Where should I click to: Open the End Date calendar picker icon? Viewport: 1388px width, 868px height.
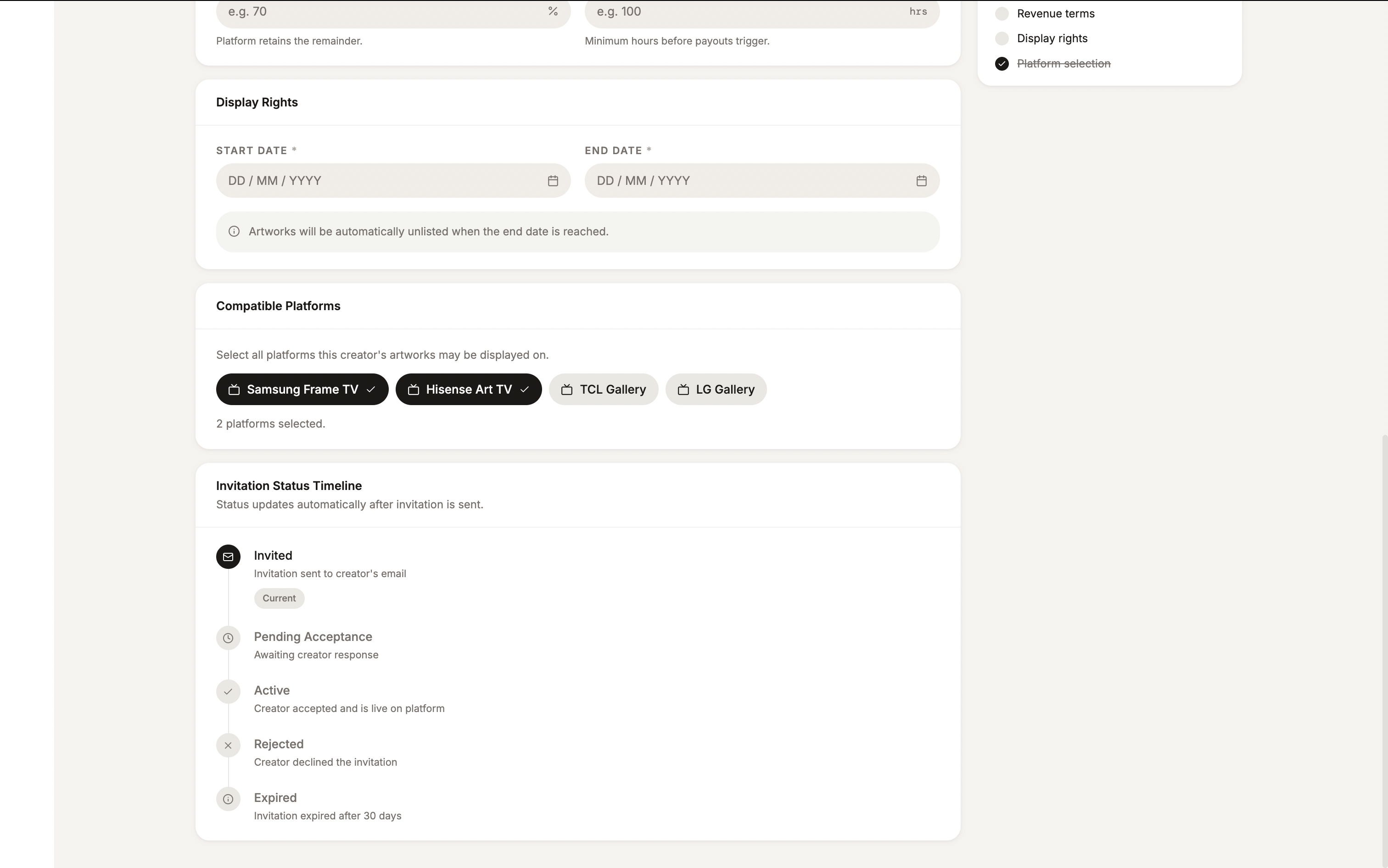coord(921,181)
